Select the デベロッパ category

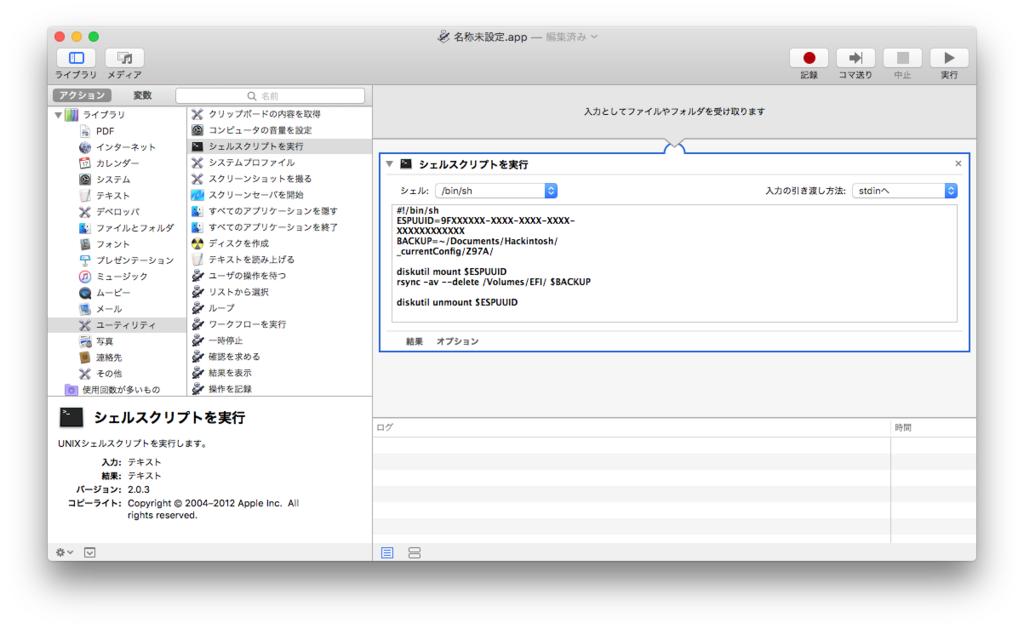pyautogui.click(x=117, y=212)
